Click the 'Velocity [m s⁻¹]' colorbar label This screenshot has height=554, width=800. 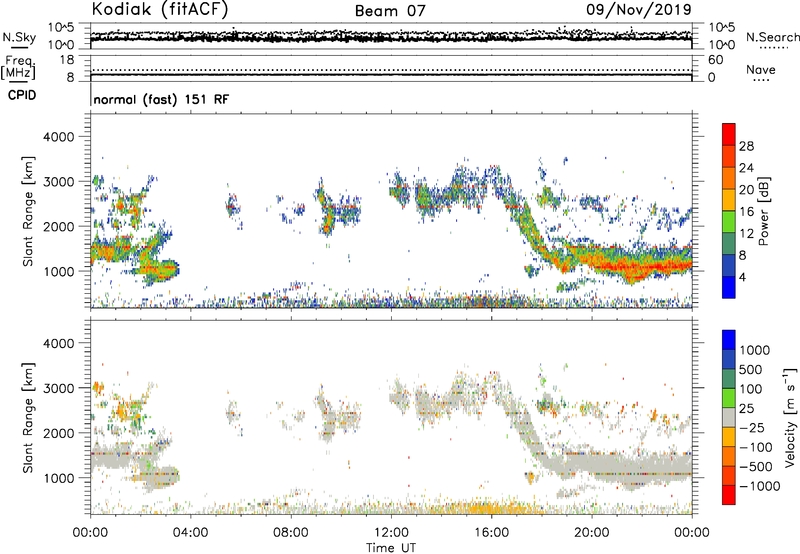tap(790, 417)
